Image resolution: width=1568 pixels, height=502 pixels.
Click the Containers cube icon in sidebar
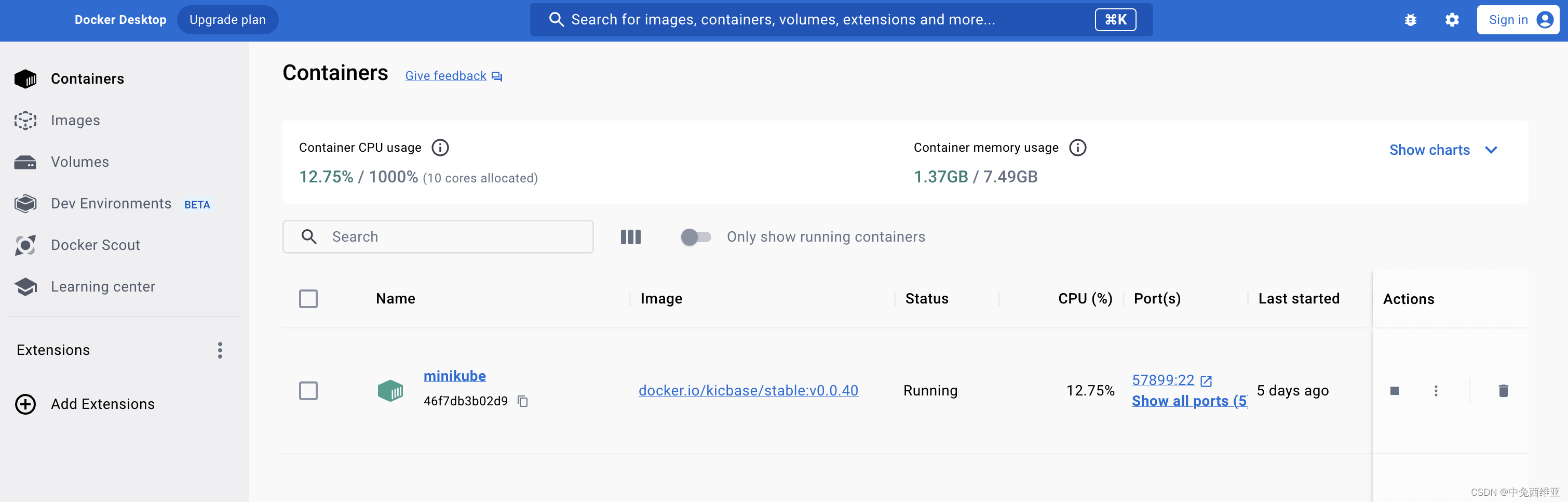point(25,78)
